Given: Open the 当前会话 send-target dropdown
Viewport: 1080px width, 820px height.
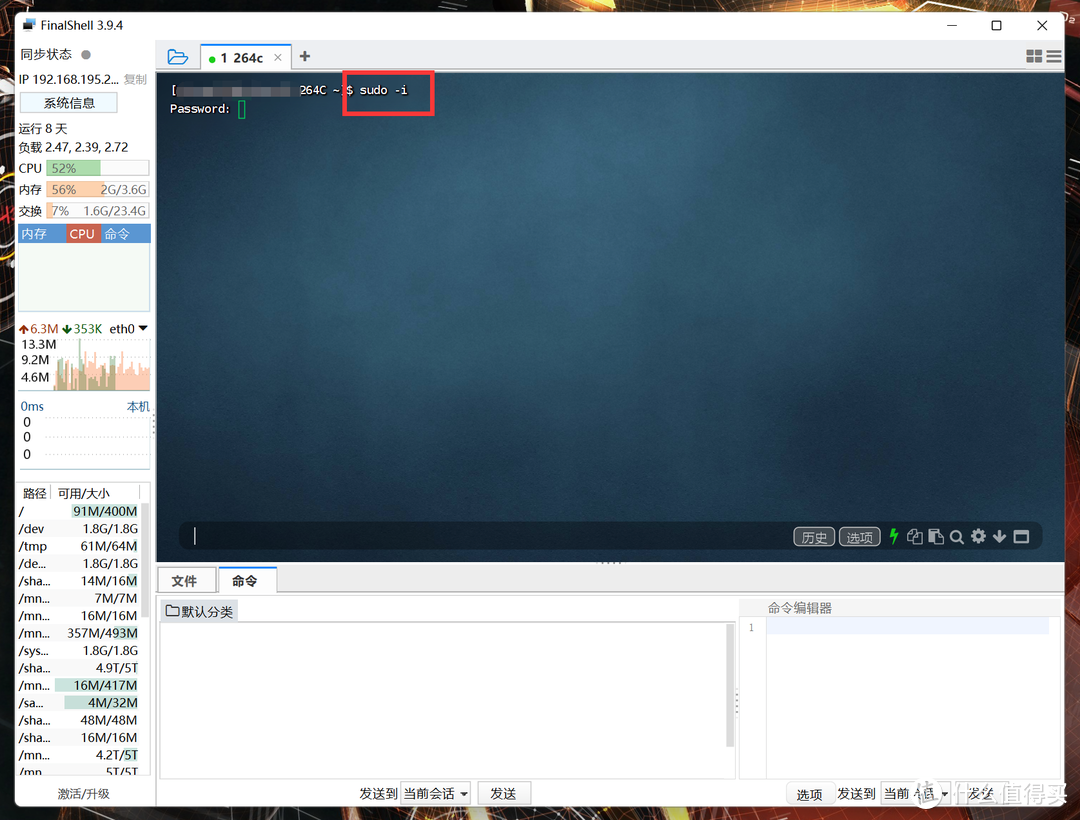Looking at the screenshot, I should tap(435, 792).
